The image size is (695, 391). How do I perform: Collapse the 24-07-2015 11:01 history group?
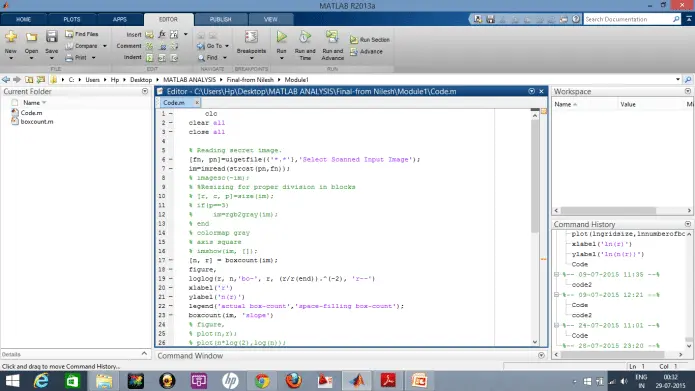557,325
